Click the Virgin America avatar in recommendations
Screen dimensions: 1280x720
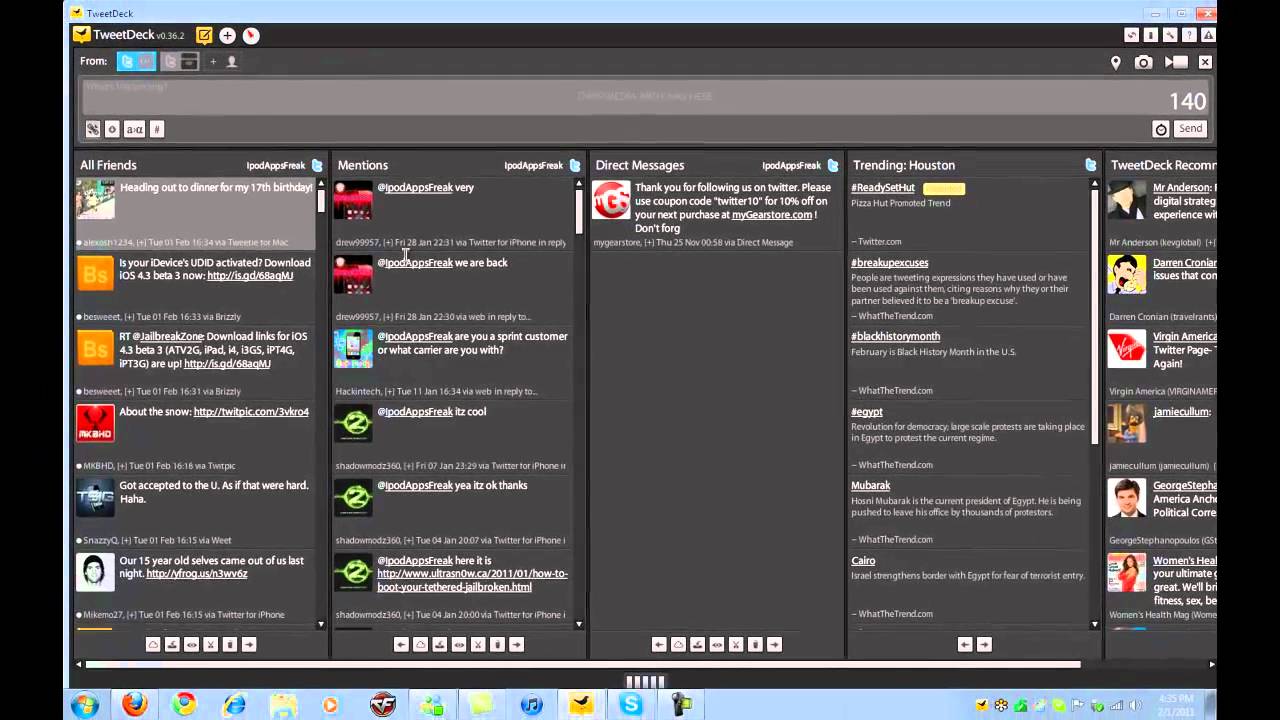point(1127,348)
